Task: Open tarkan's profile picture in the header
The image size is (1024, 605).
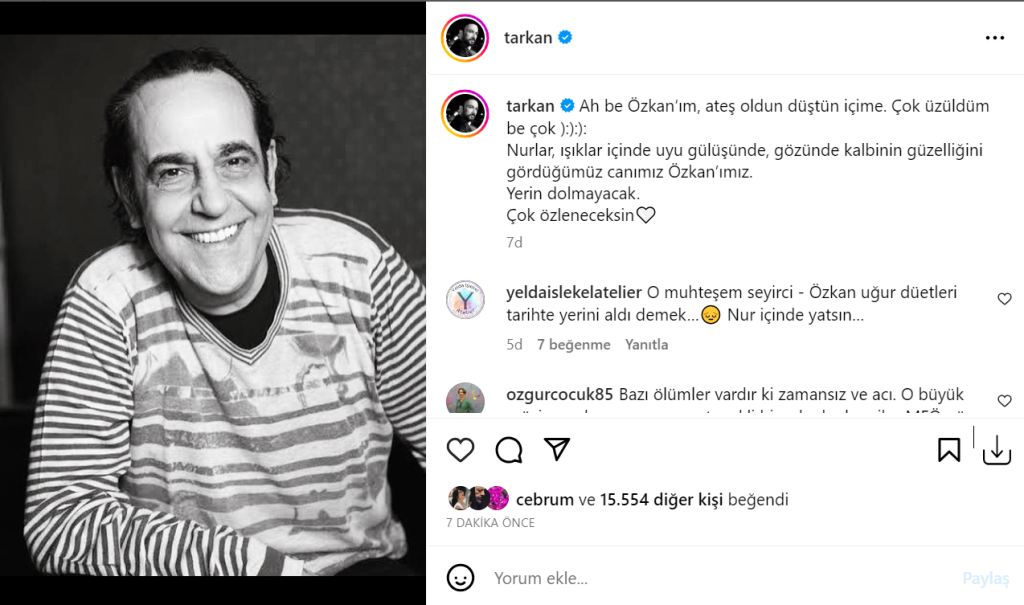Action: point(465,38)
